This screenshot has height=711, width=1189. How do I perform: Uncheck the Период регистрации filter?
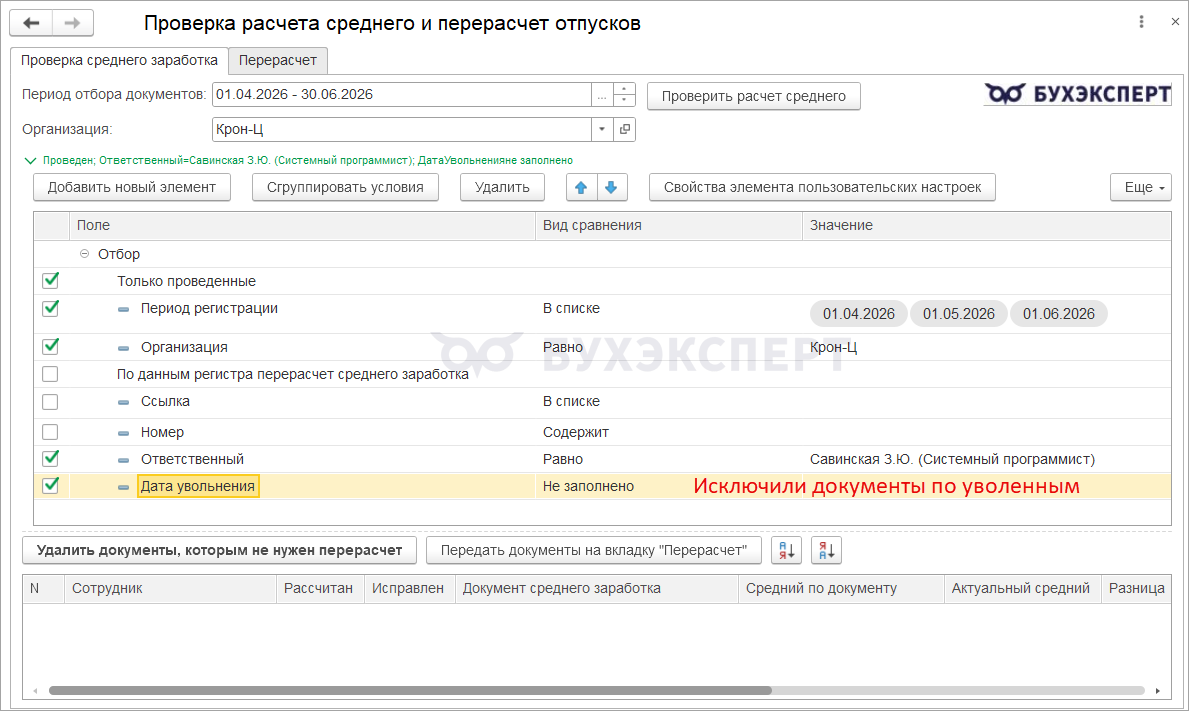click(x=50, y=309)
